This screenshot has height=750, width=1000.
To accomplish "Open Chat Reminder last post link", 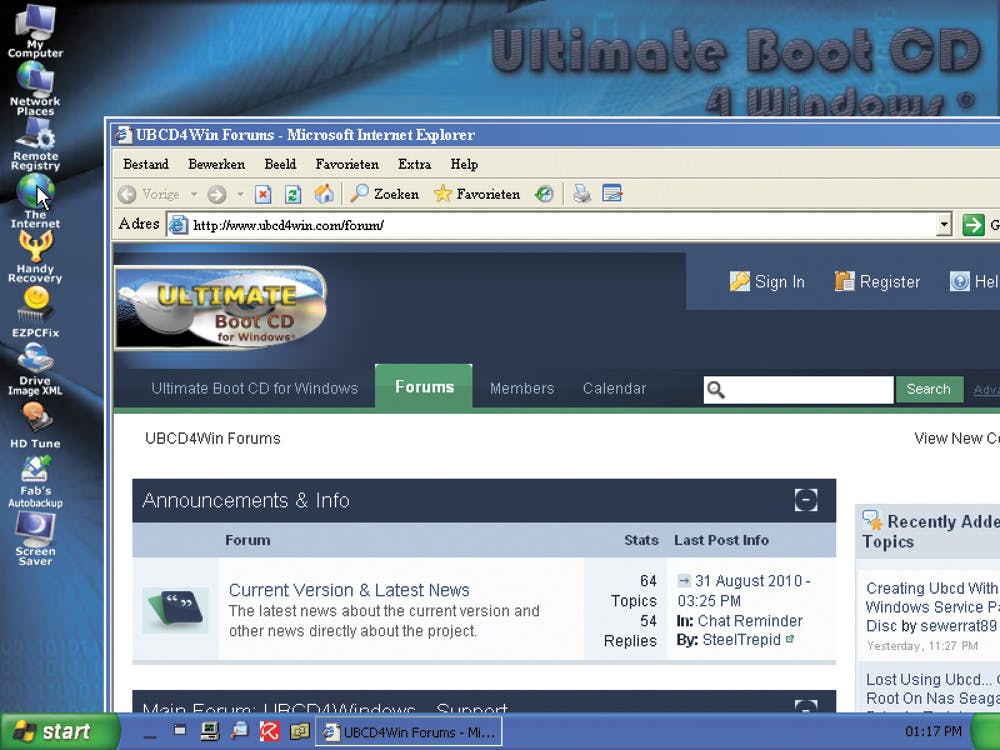I will [750, 621].
